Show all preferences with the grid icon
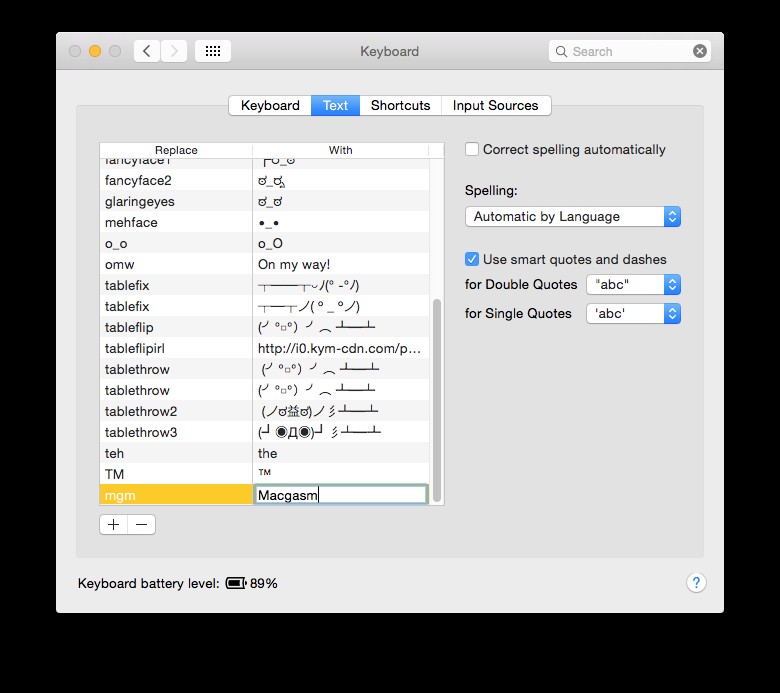Image resolution: width=780 pixels, height=693 pixels. coord(213,51)
